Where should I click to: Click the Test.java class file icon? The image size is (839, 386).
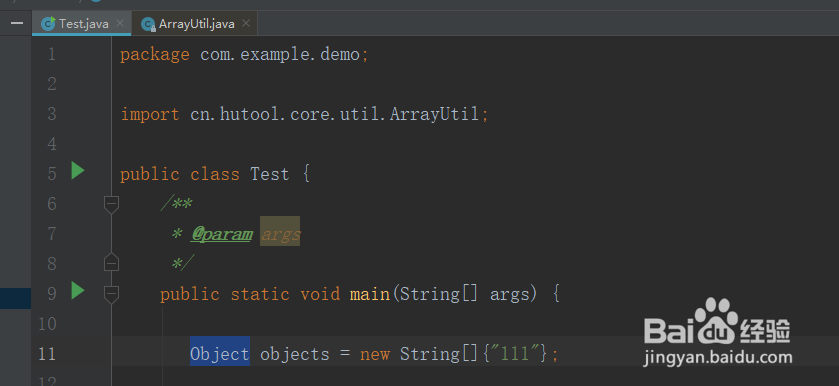point(49,24)
